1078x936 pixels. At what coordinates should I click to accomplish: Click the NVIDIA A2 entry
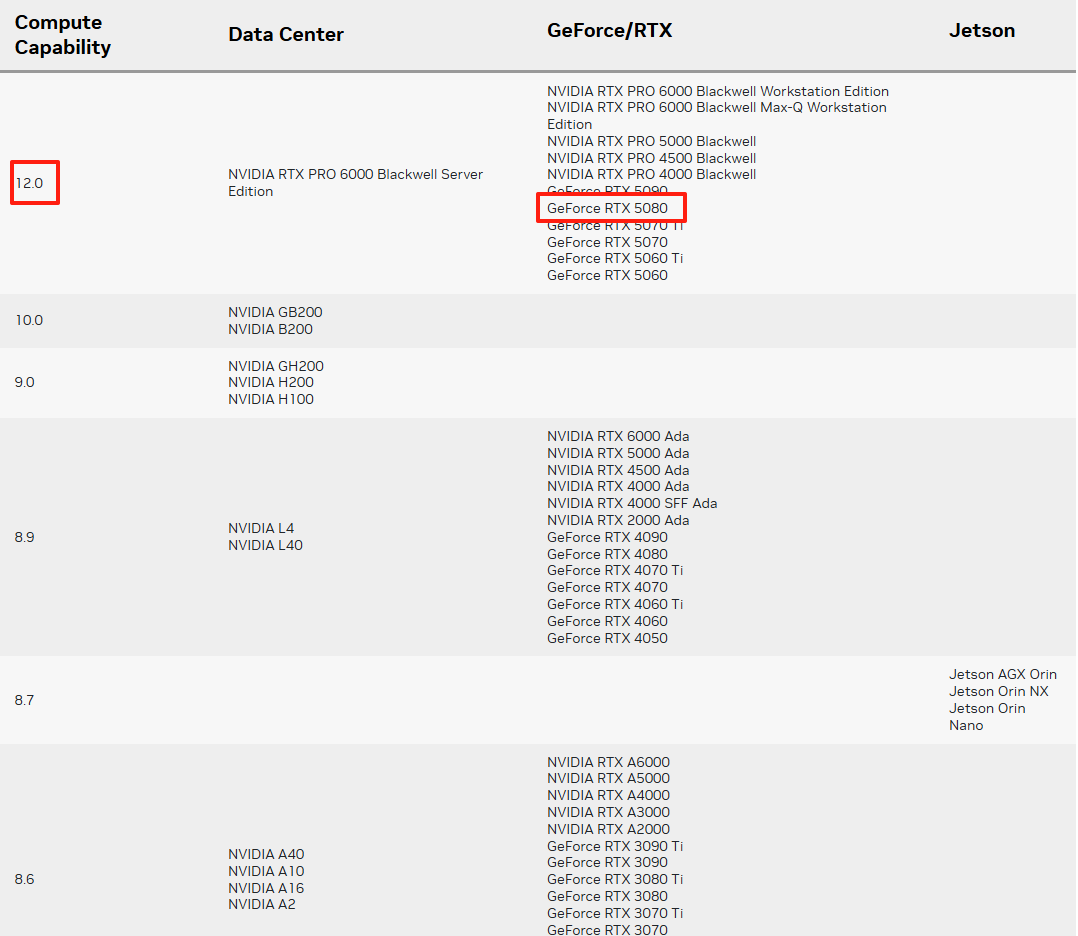[262, 904]
